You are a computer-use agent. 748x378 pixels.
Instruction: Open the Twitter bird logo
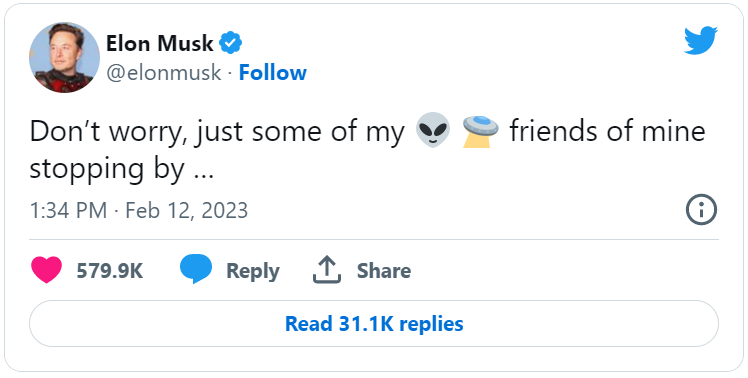point(701,41)
